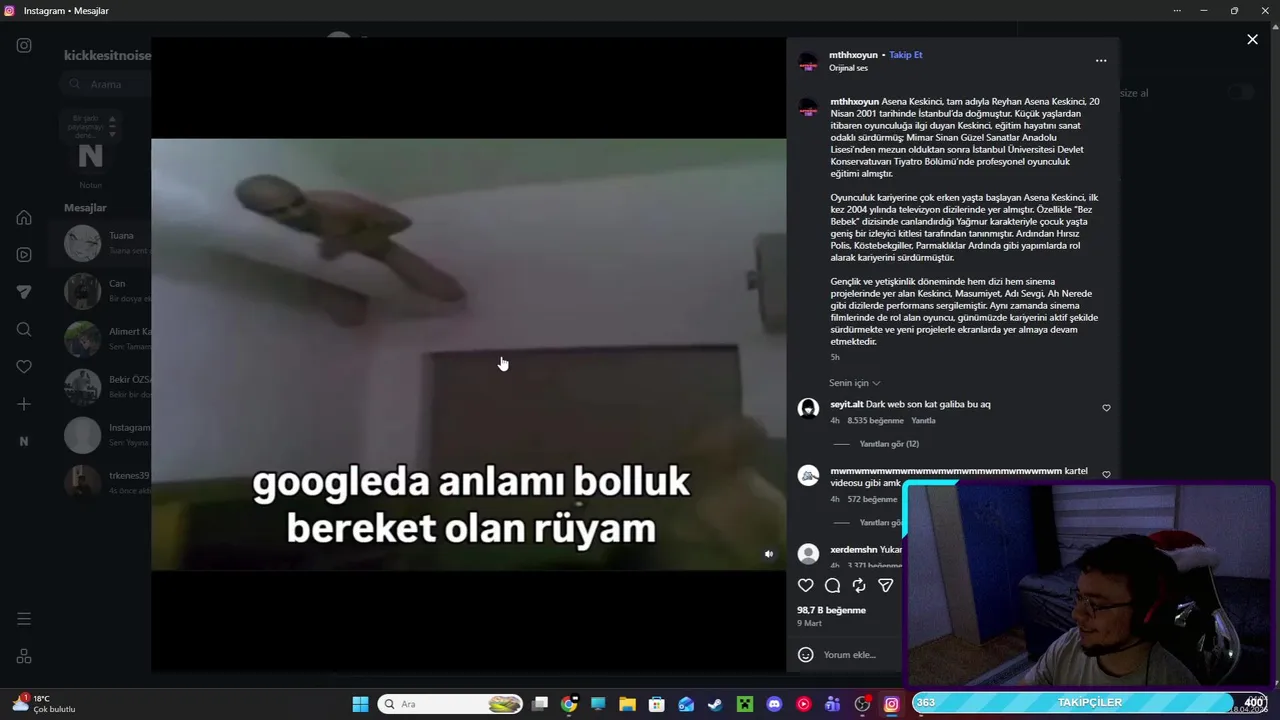Open the 98,7 B beğenme likes list
Image resolution: width=1280 pixels, height=720 pixels.
(x=831, y=610)
